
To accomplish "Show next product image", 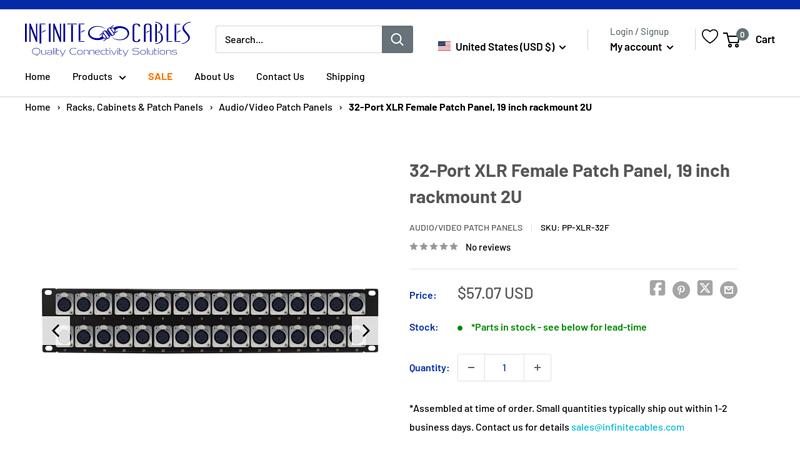I will click(x=365, y=330).
